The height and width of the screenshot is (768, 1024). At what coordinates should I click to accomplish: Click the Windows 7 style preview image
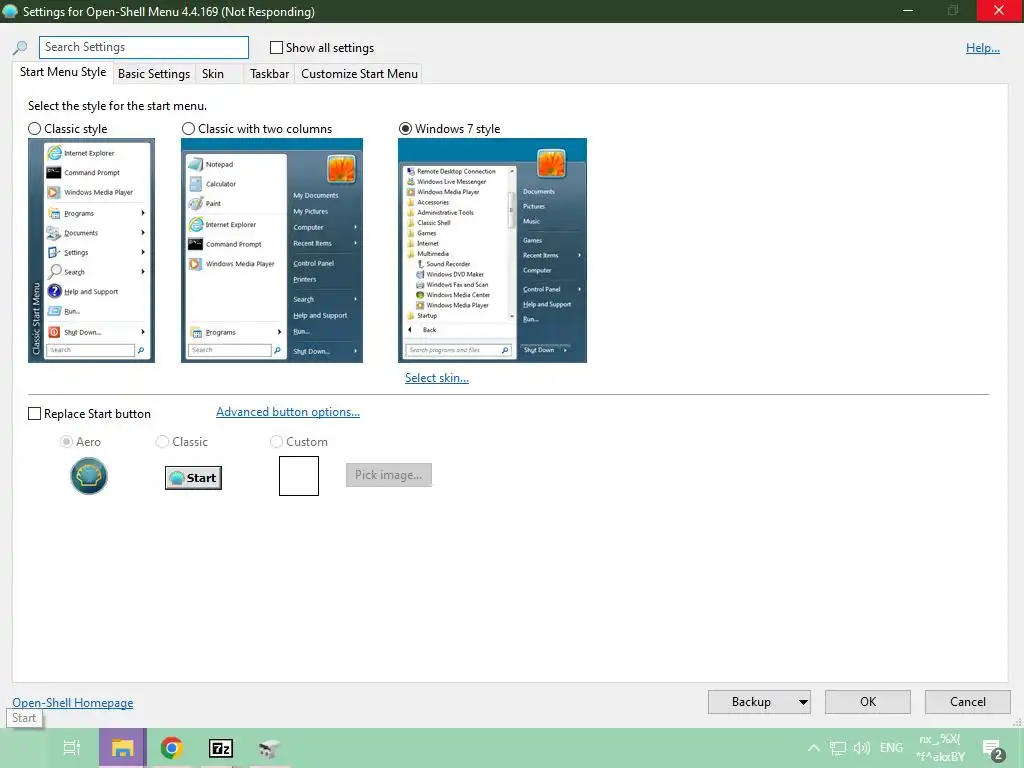(x=492, y=250)
